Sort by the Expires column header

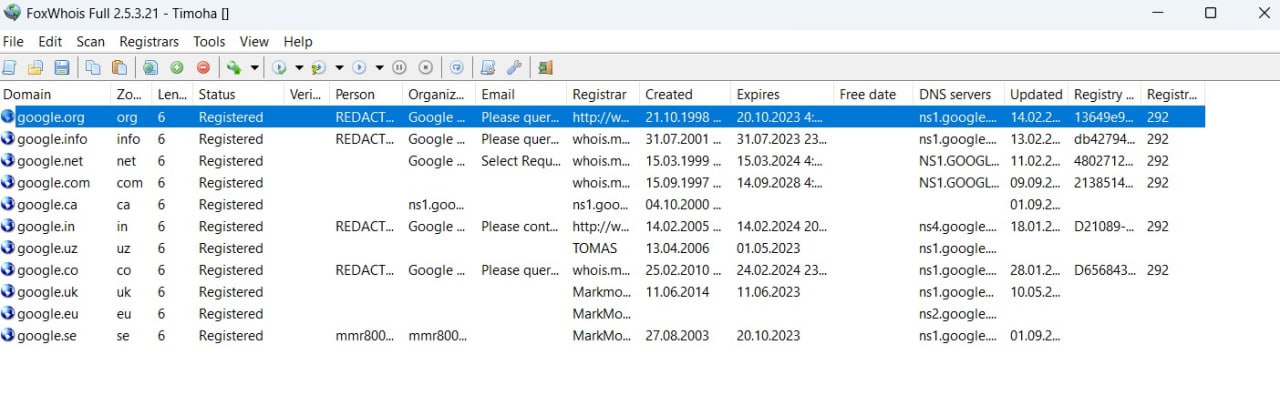[782, 94]
